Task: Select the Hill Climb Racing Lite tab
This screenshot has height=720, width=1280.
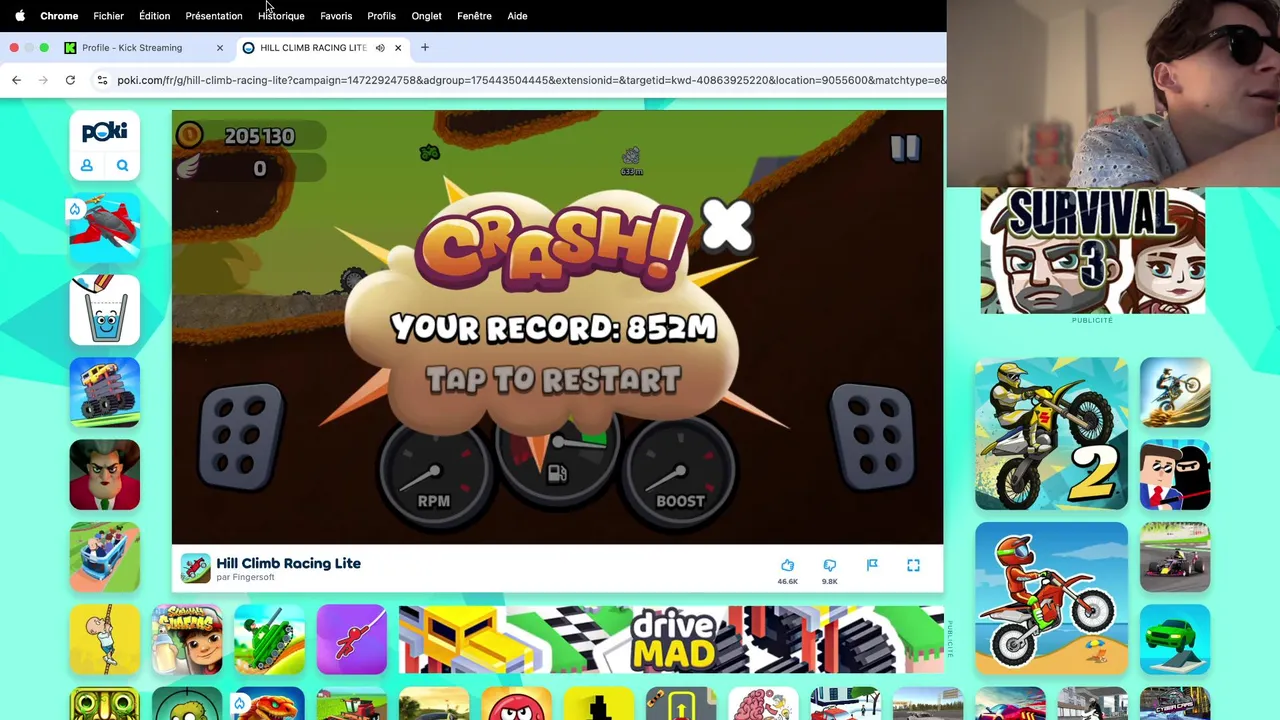Action: click(x=312, y=48)
